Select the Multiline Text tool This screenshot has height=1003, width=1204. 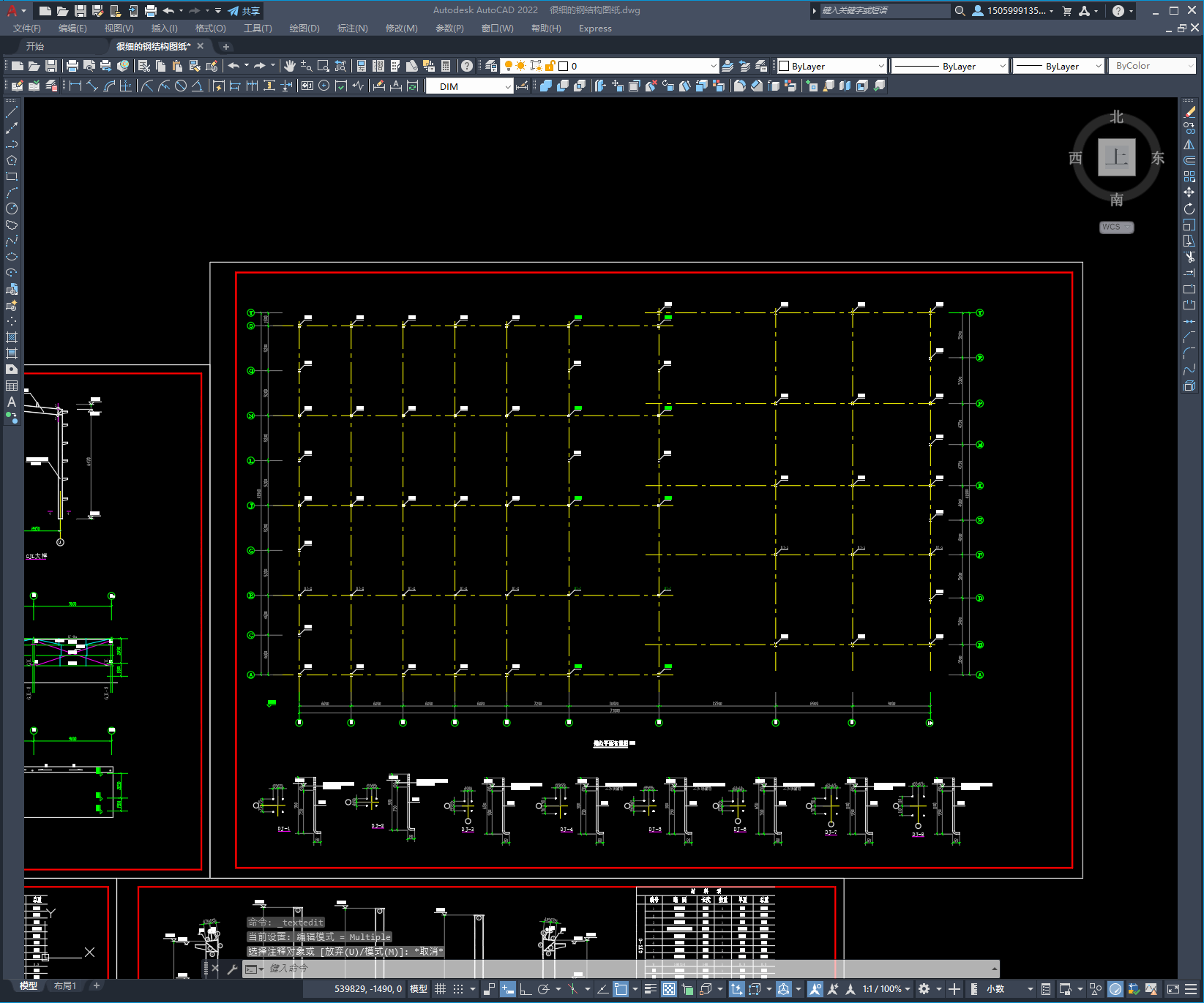click(12, 402)
